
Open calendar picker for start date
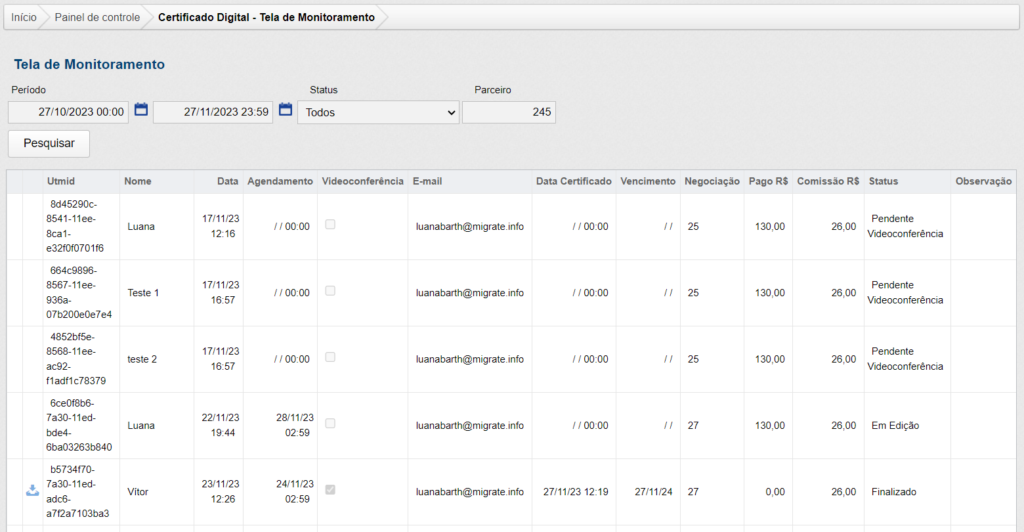[x=141, y=110]
